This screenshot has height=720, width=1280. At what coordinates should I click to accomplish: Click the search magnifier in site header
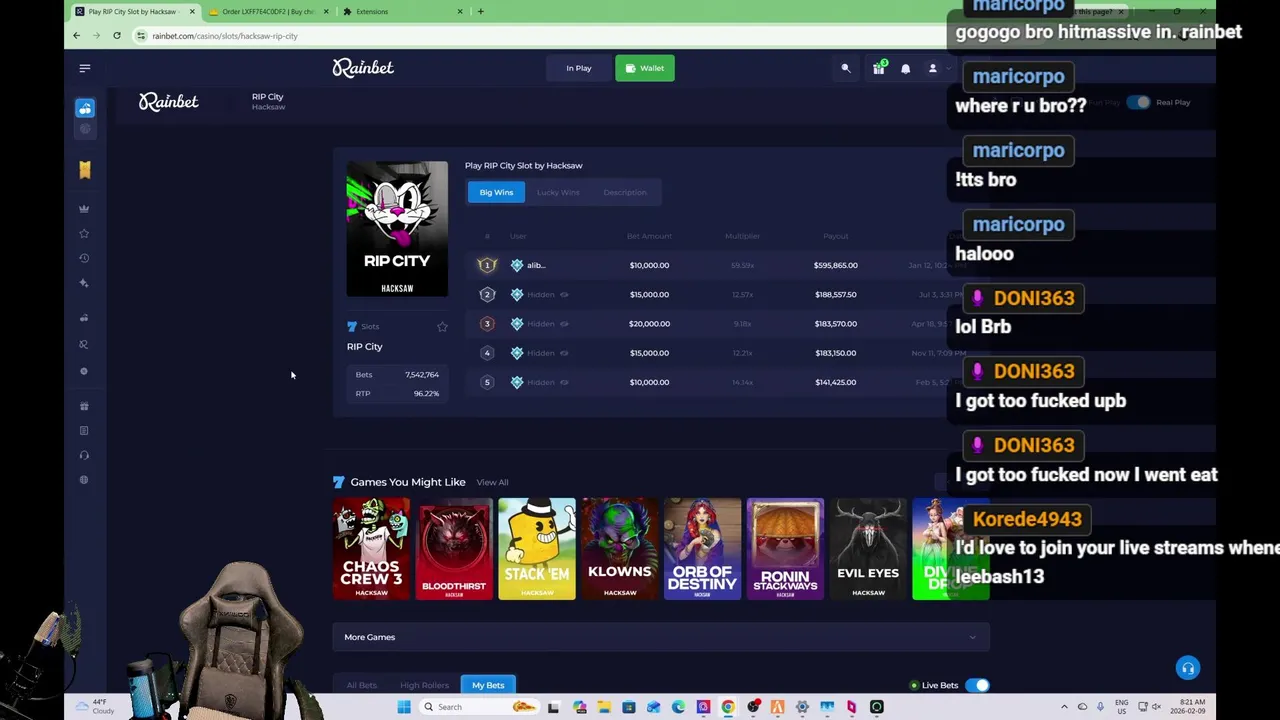click(846, 68)
